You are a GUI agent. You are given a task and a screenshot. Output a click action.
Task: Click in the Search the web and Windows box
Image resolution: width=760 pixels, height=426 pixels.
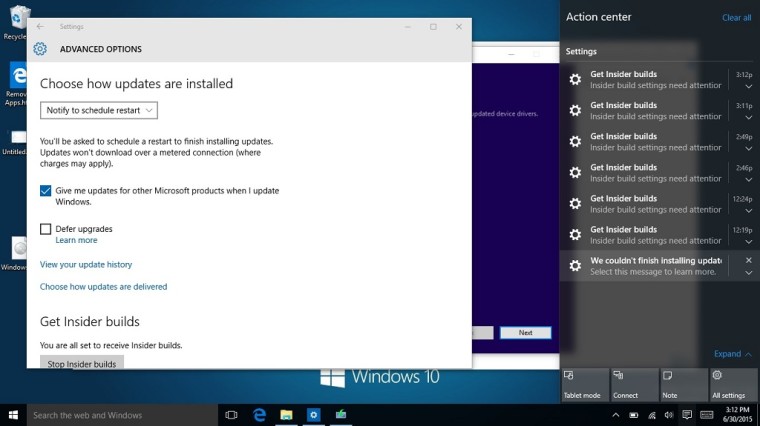pos(122,415)
